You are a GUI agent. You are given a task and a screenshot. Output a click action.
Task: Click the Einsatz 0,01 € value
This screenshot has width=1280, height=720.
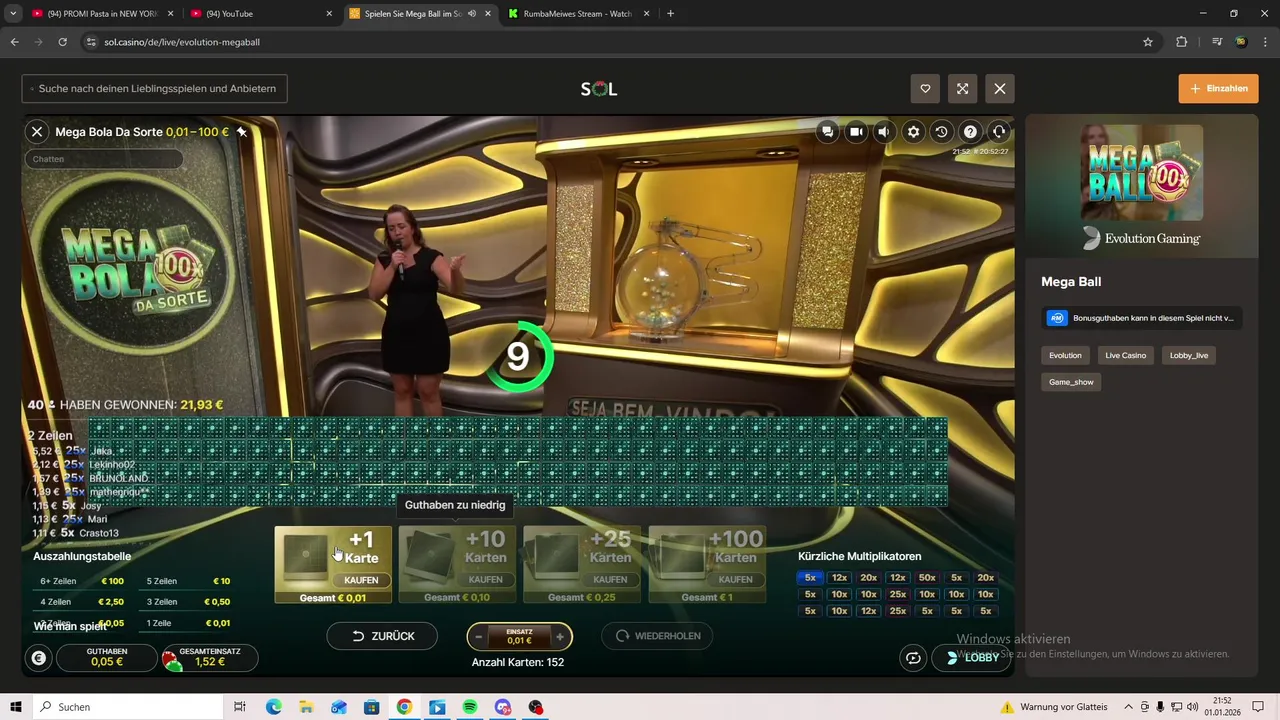pos(519,636)
